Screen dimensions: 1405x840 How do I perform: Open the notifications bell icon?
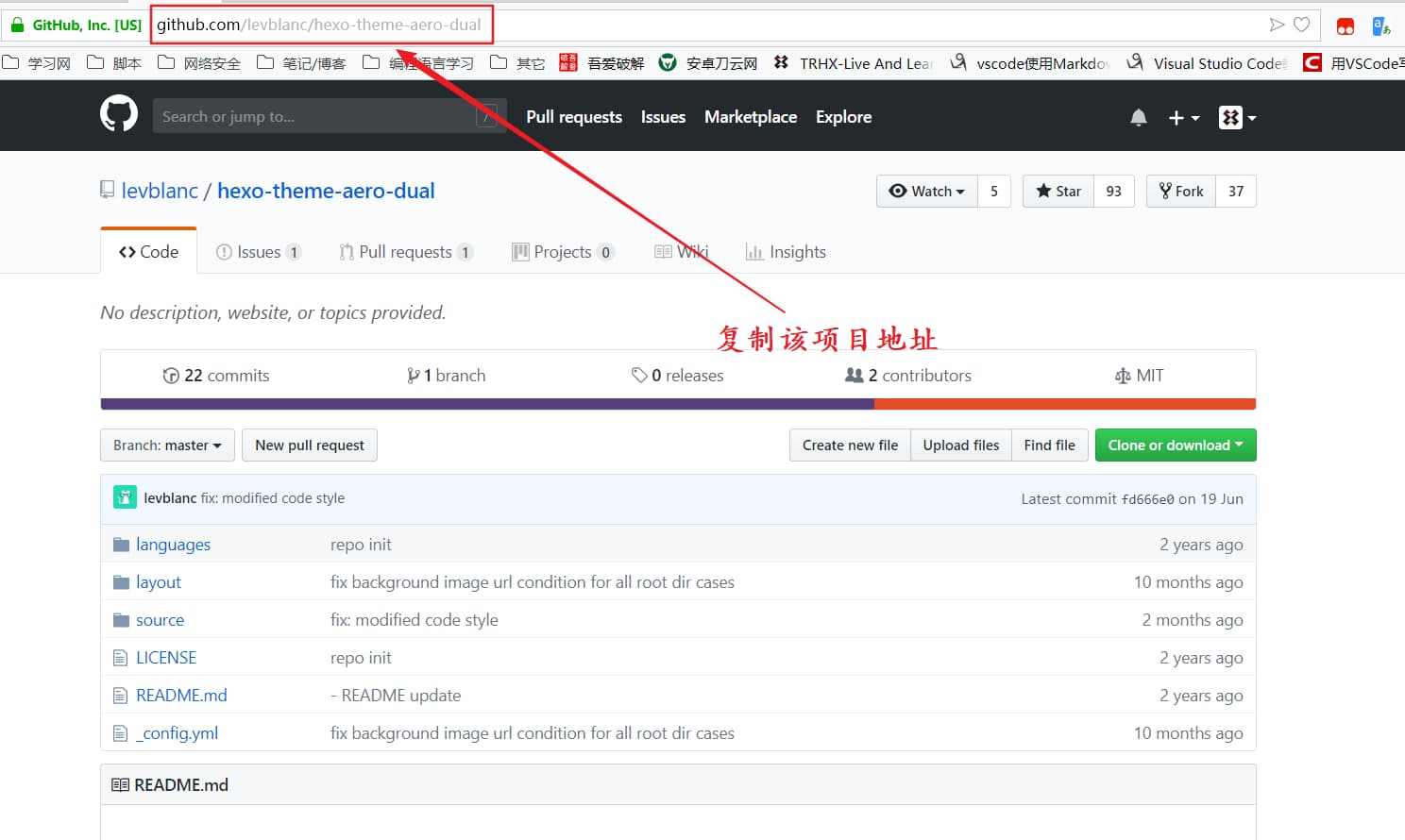(1139, 118)
